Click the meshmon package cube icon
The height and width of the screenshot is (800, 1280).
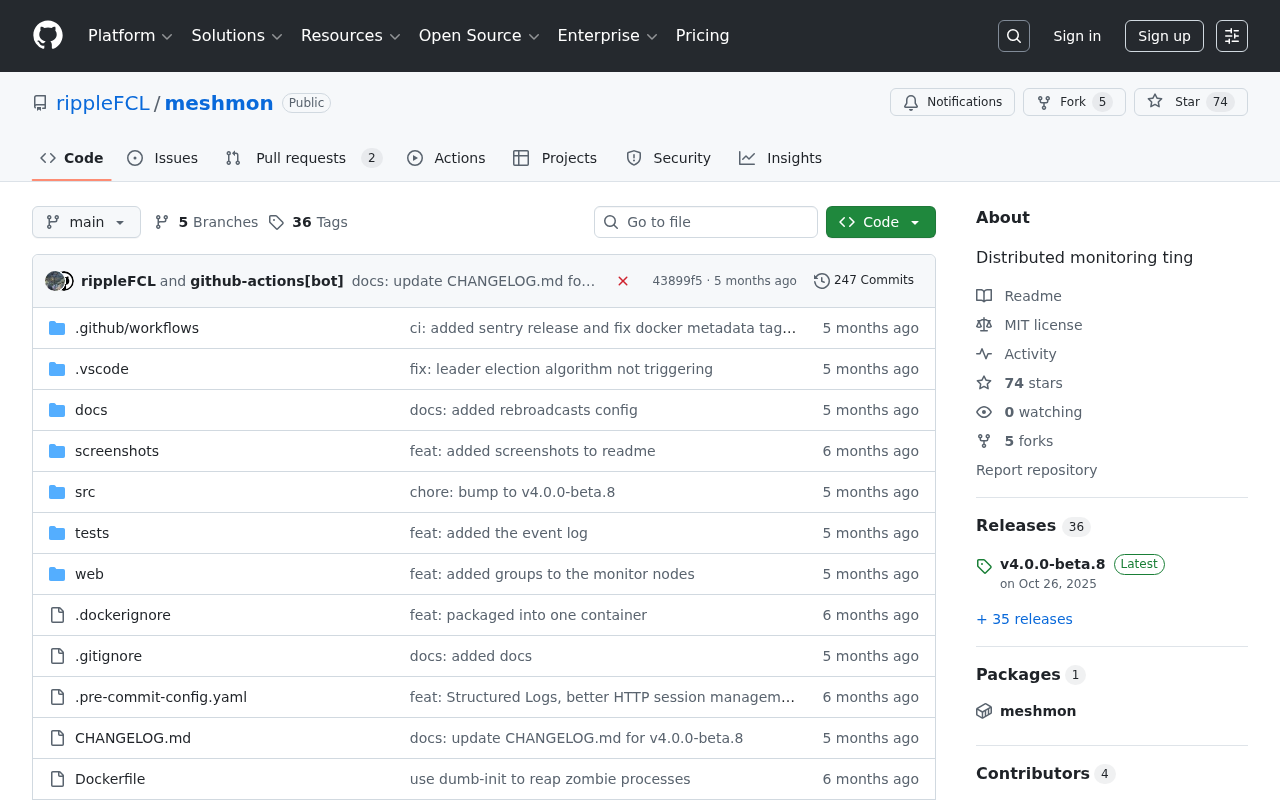click(x=984, y=711)
